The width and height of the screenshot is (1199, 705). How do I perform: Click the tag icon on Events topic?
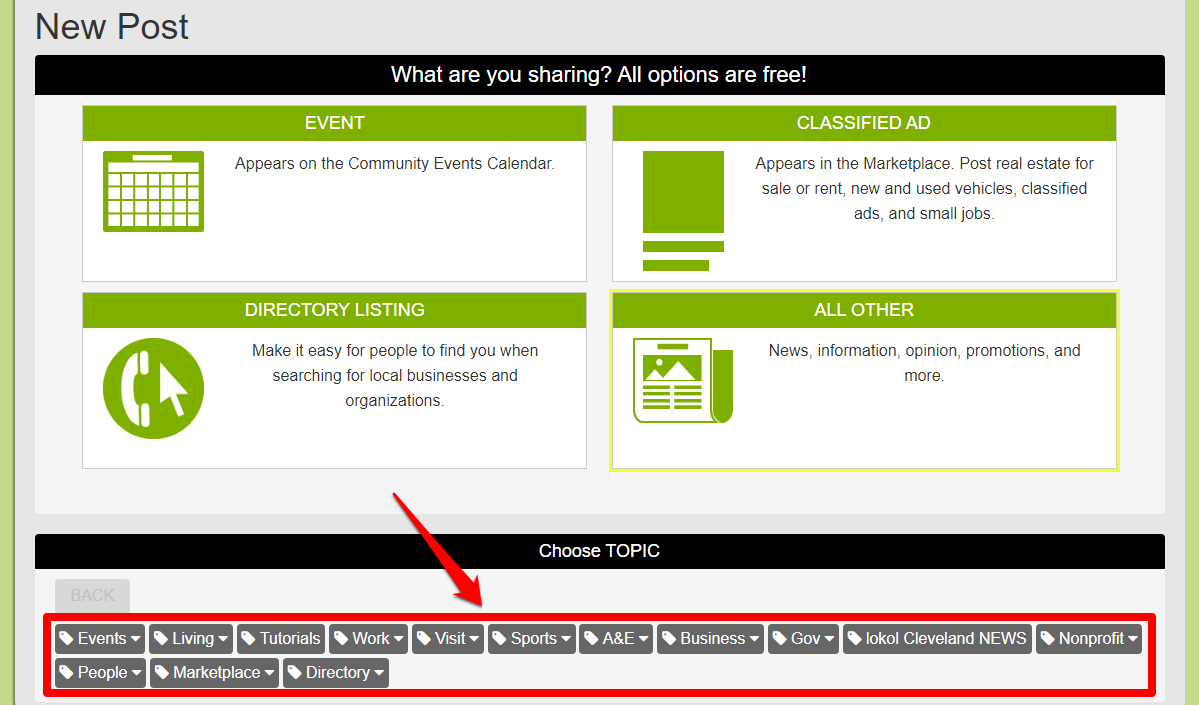point(67,638)
